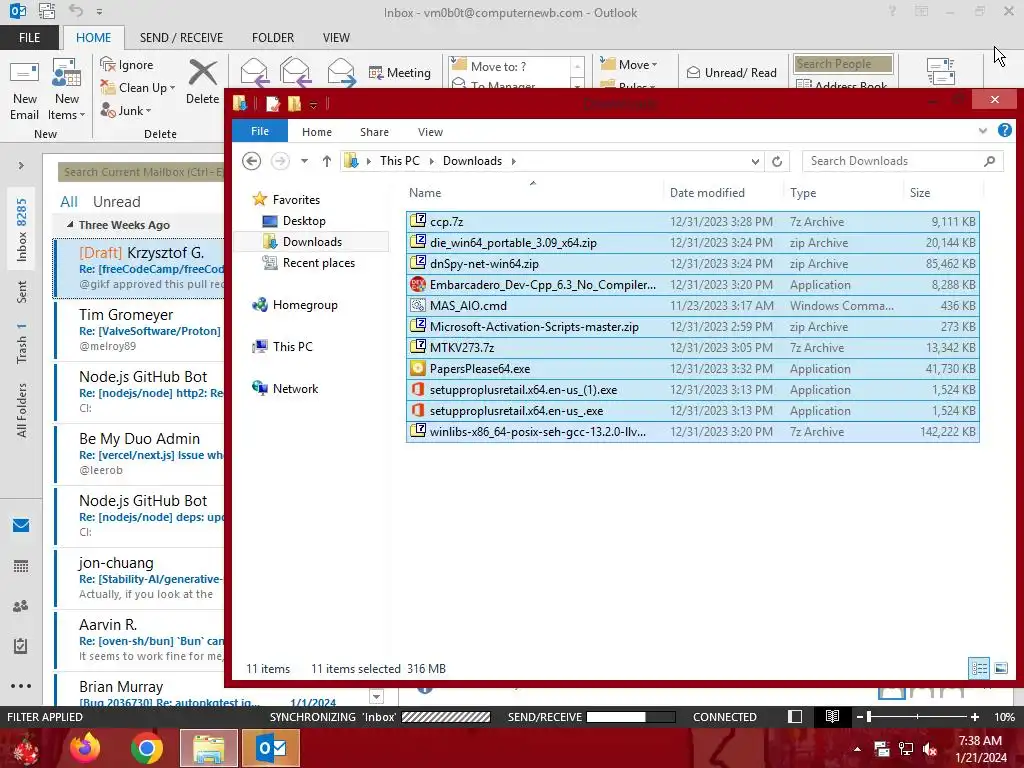Open Calendar icon in Outlook sidebar
1024x768 pixels.
21,566
